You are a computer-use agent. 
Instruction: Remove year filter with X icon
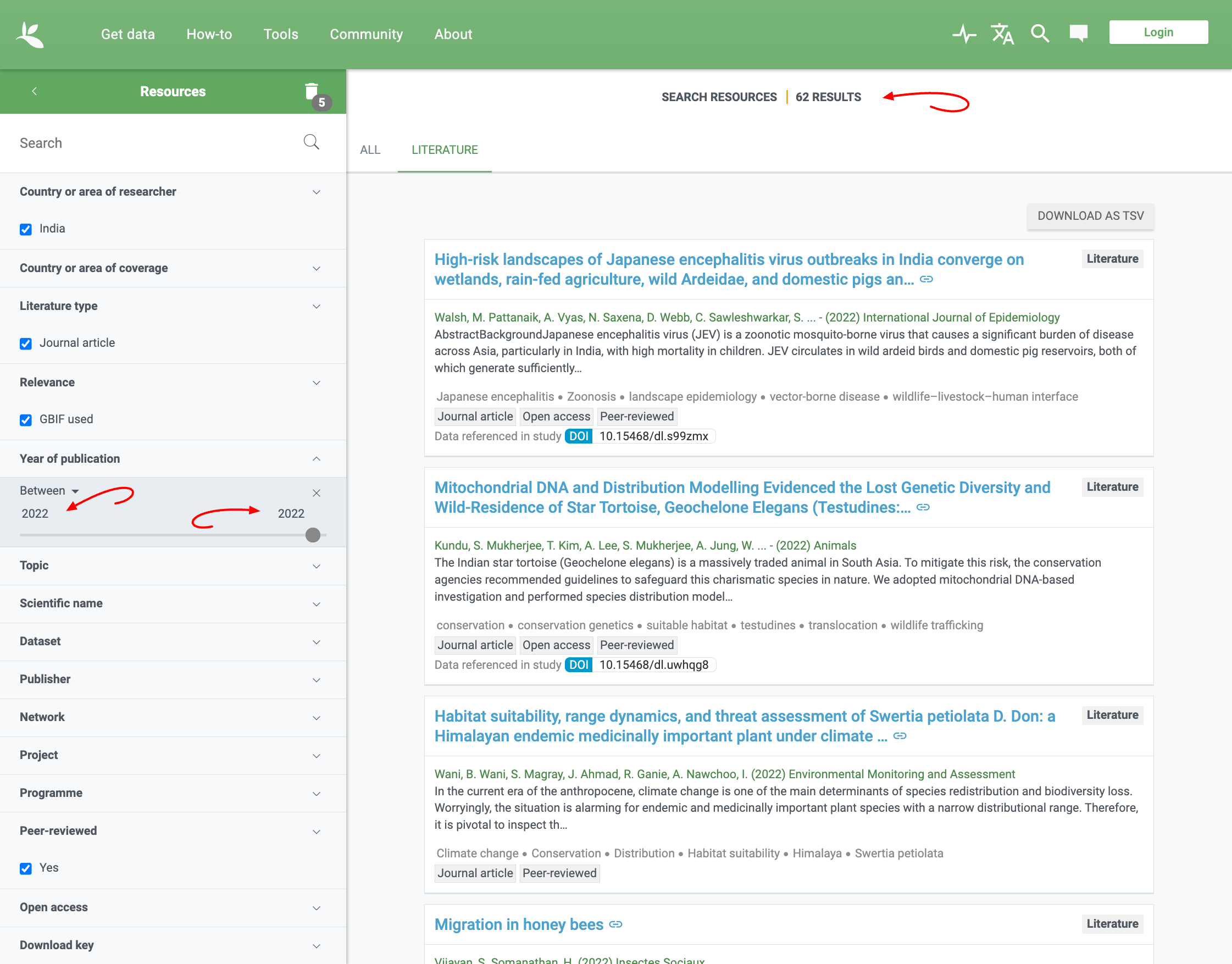(317, 493)
